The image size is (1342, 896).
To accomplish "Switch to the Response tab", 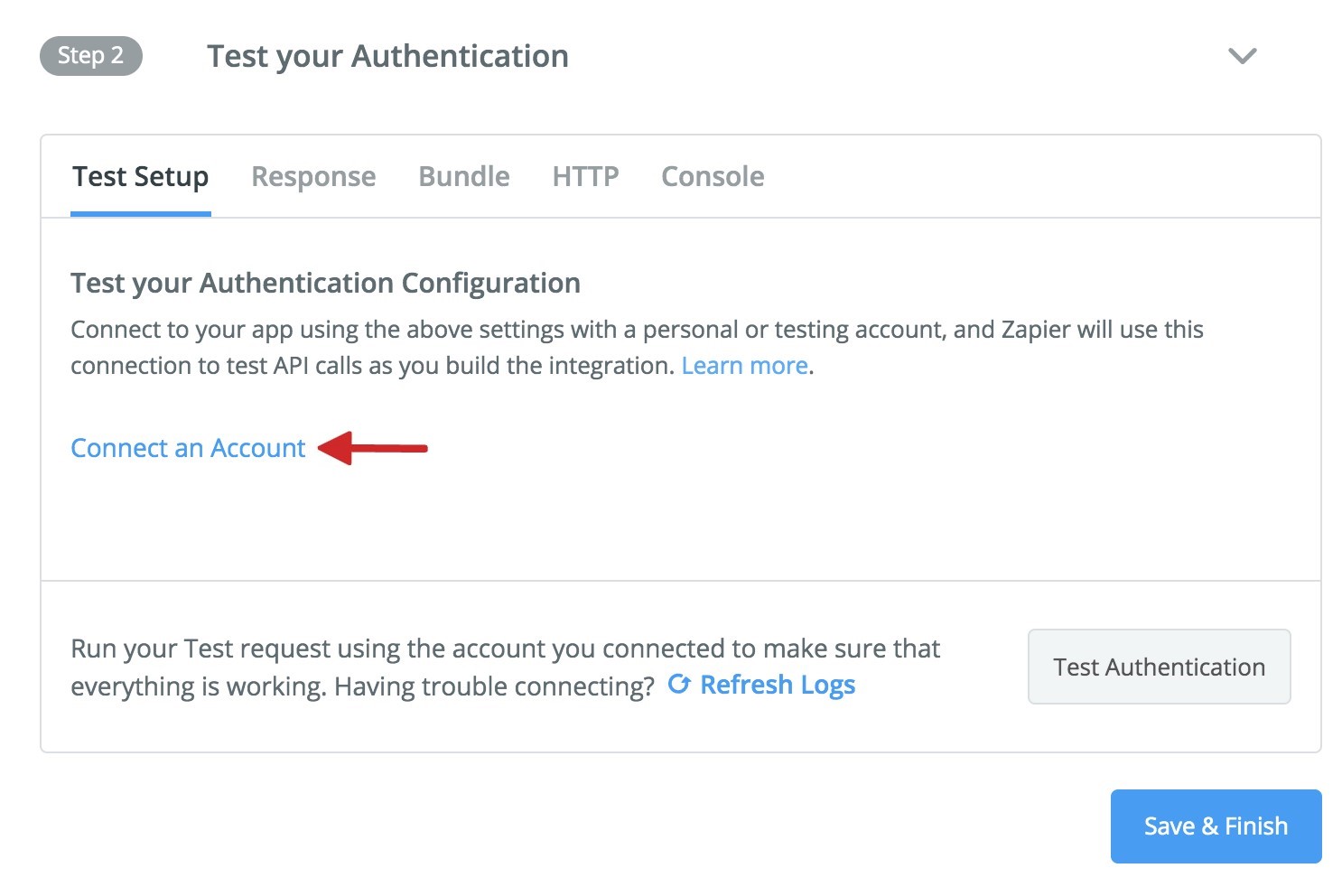I will (x=313, y=176).
